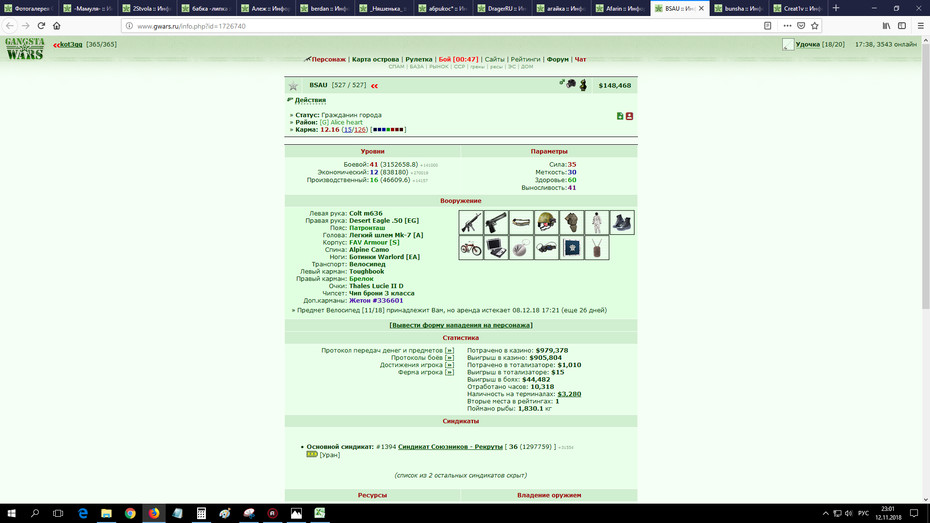The width and height of the screenshot is (930, 523).
Task: Expand the Действия actions menu
Action: pos(310,100)
